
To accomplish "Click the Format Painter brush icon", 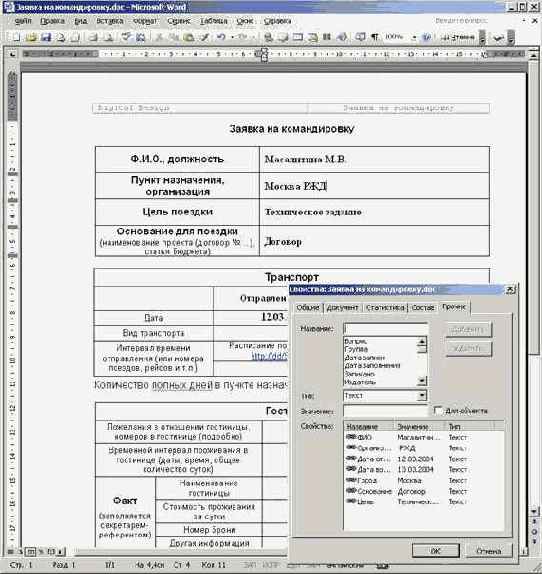I will click(205, 37).
